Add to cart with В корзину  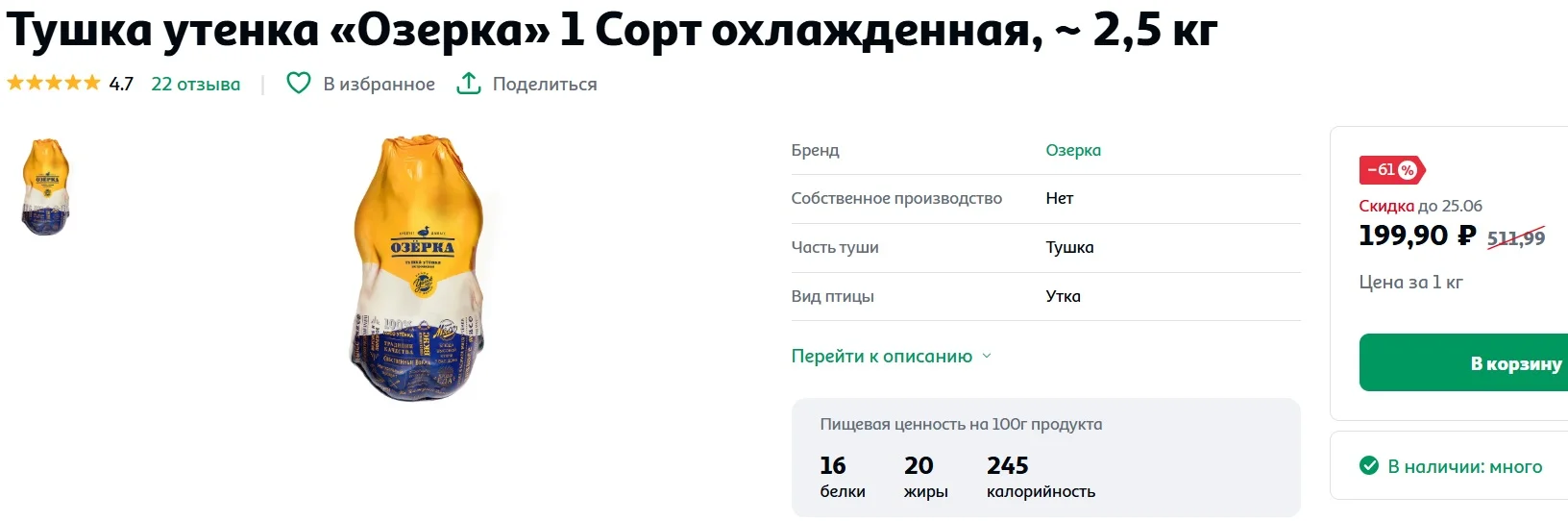click(x=1463, y=363)
